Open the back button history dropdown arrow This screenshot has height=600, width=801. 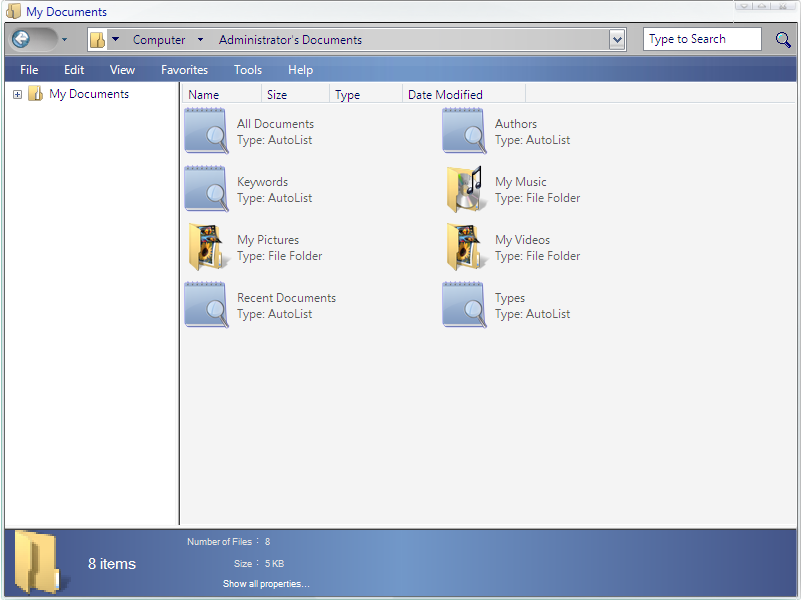click(x=65, y=40)
